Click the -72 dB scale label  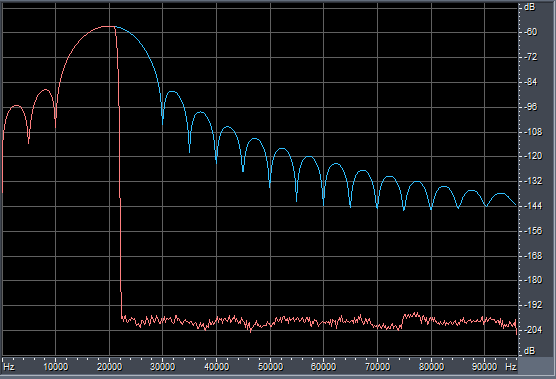tap(531, 57)
